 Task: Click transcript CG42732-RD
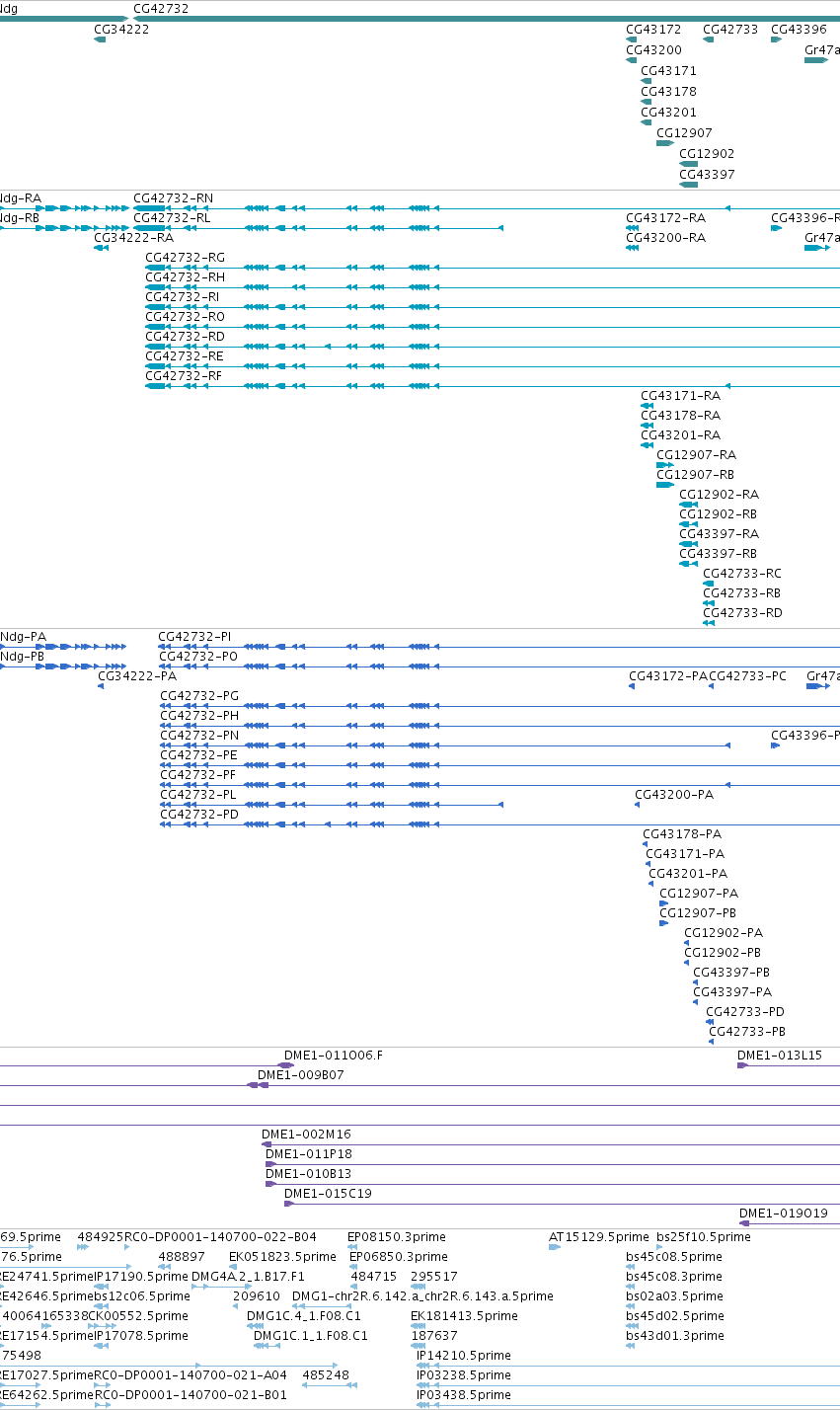[185, 337]
